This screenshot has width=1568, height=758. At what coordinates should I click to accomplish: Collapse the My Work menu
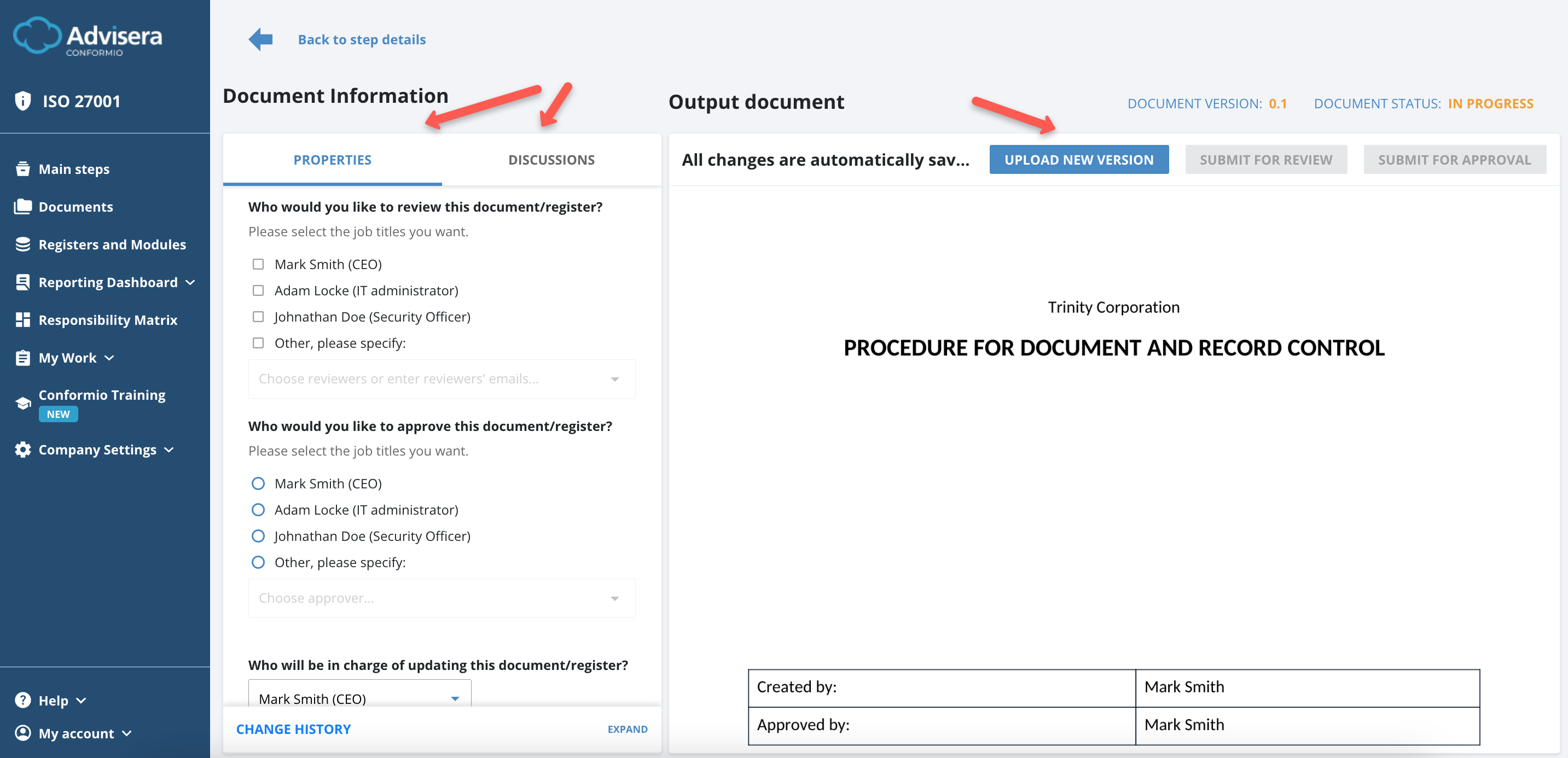pyautogui.click(x=109, y=358)
